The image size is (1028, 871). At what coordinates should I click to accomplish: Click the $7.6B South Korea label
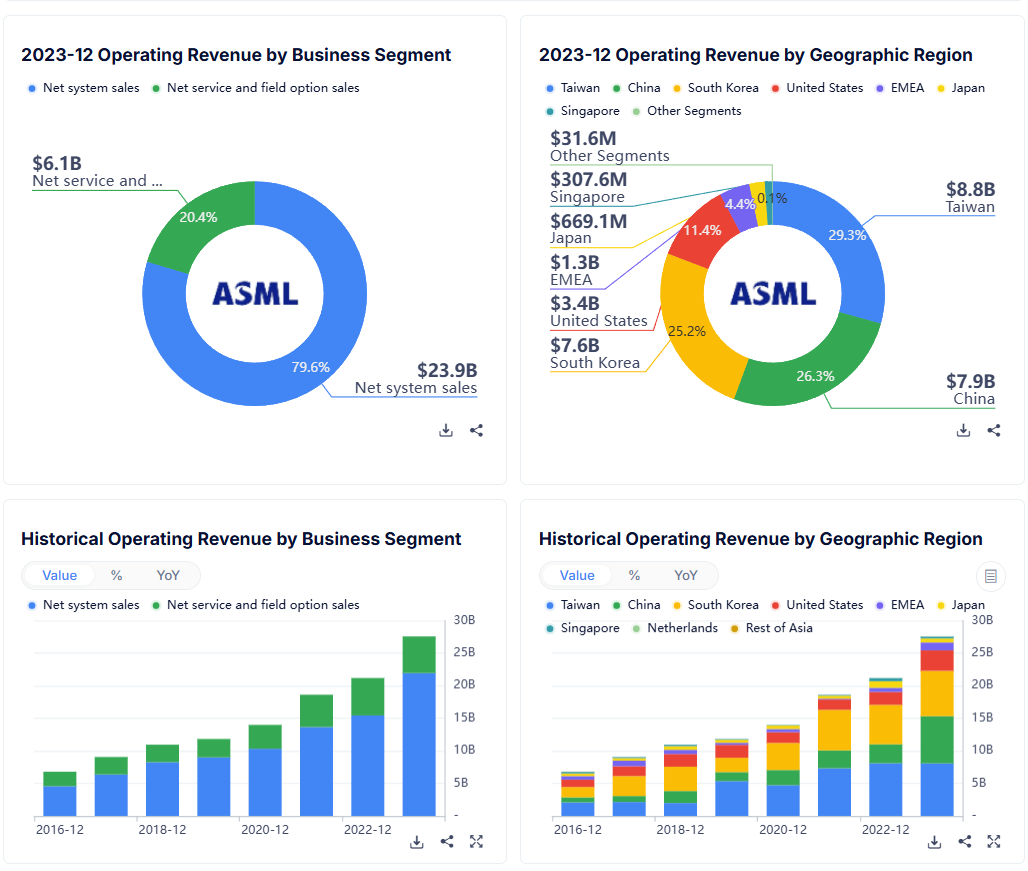(595, 354)
